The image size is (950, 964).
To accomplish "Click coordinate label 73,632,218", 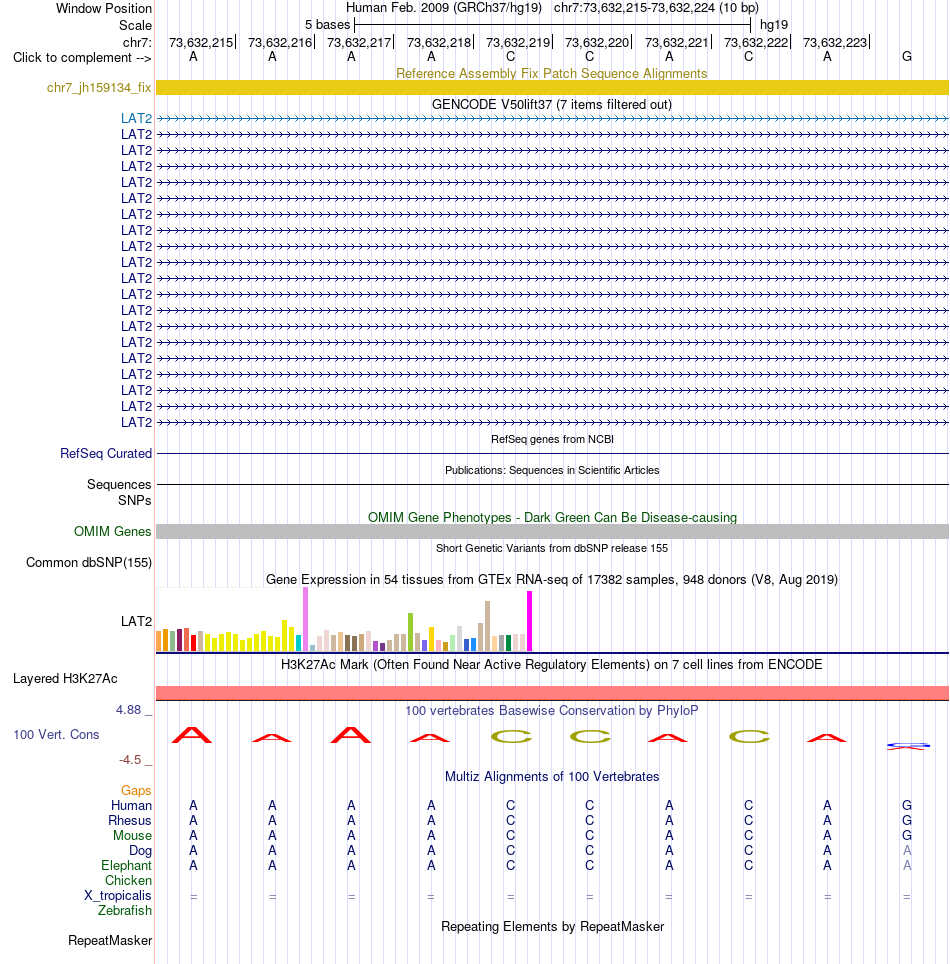I will (x=438, y=42).
